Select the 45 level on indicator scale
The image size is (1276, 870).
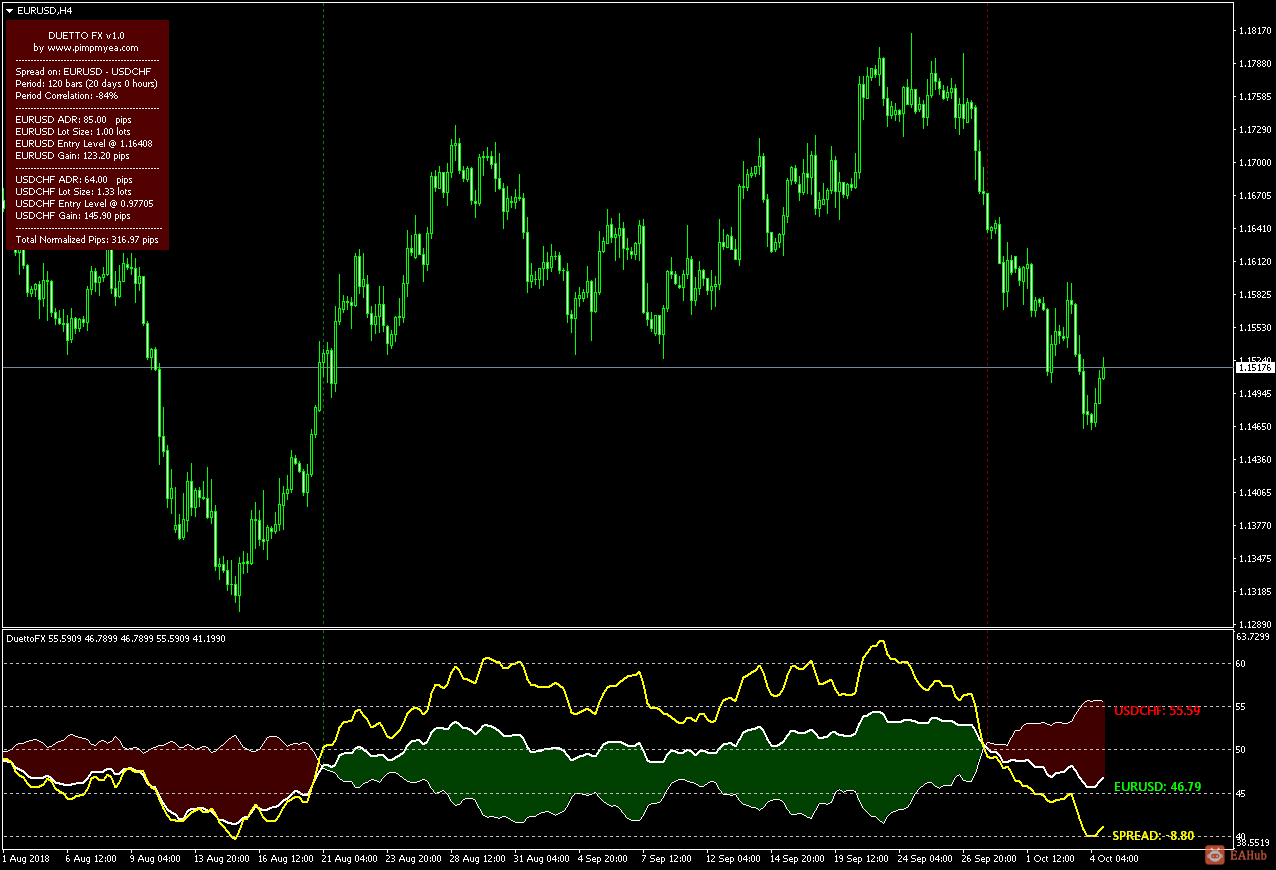1241,794
